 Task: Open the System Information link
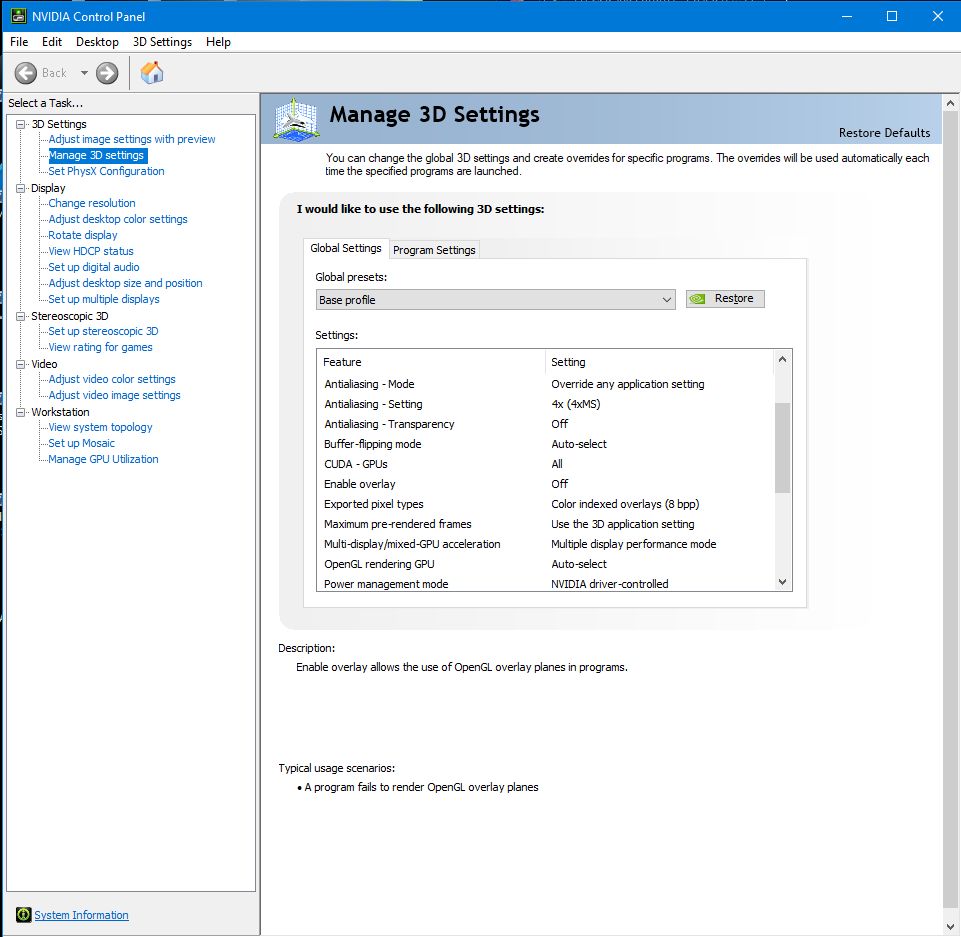pos(82,915)
